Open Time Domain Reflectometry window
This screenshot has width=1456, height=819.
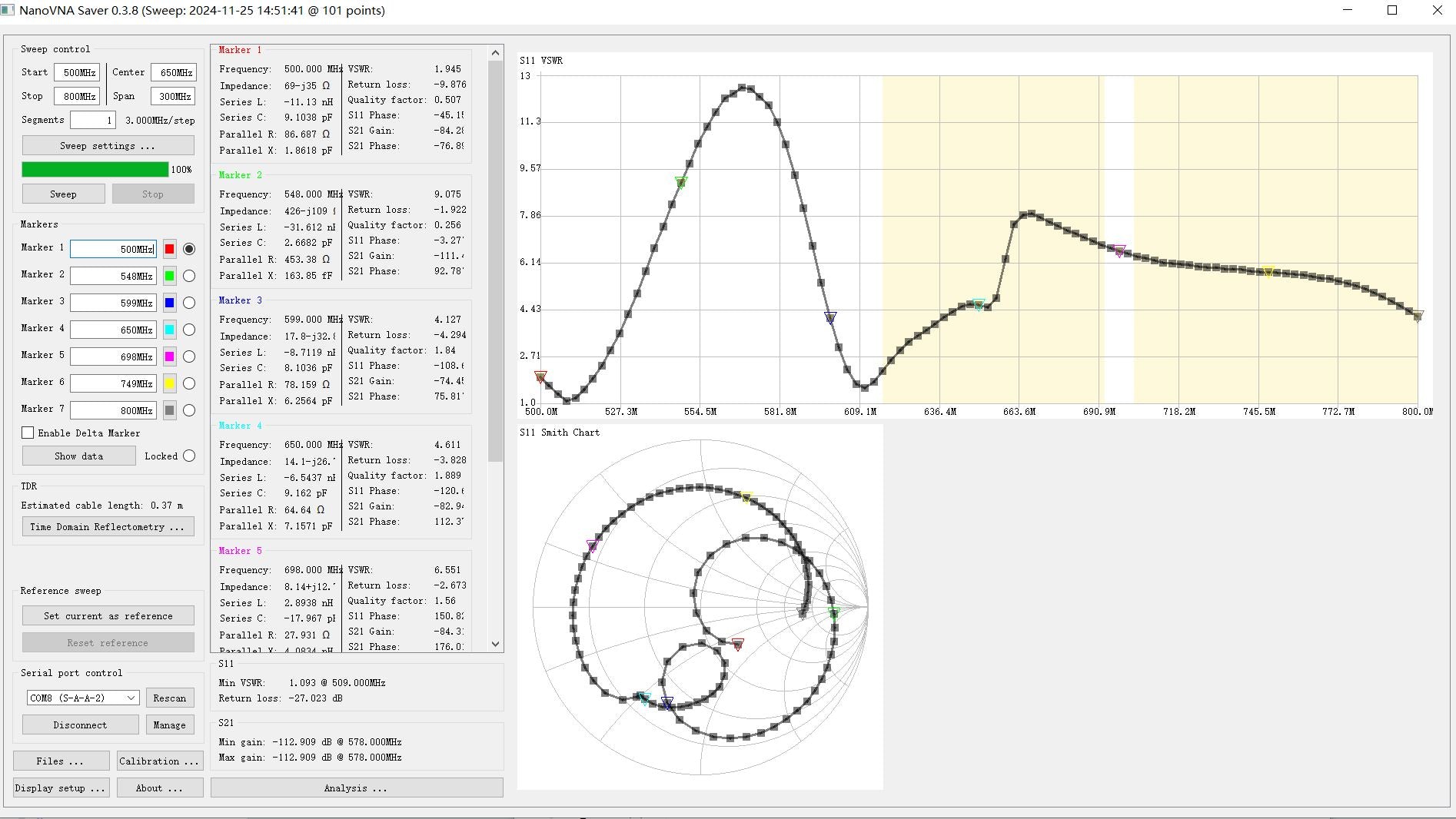click(108, 527)
